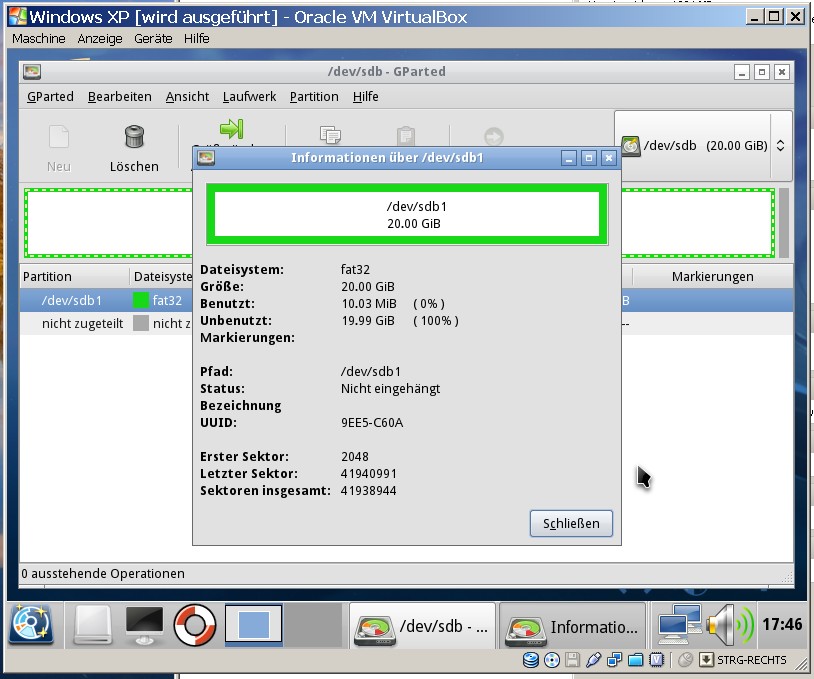Click the Partition column header

(75, 276)
